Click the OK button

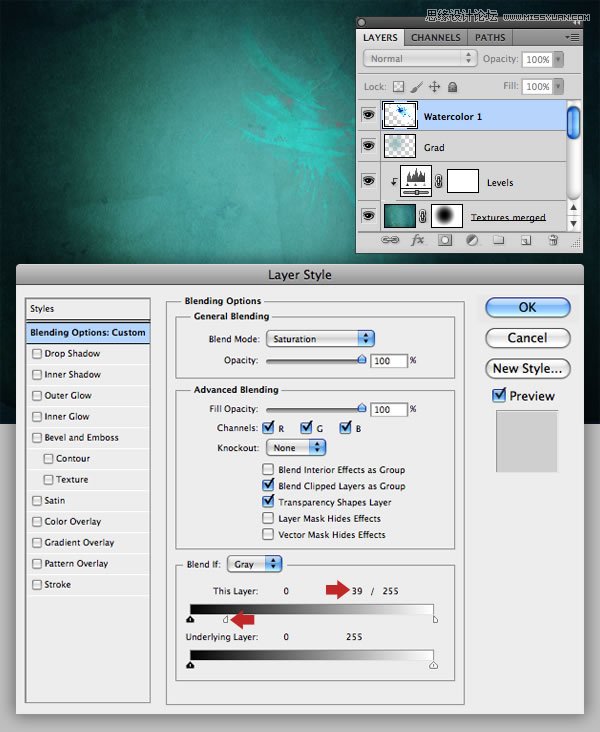click(x=527, y=307)
